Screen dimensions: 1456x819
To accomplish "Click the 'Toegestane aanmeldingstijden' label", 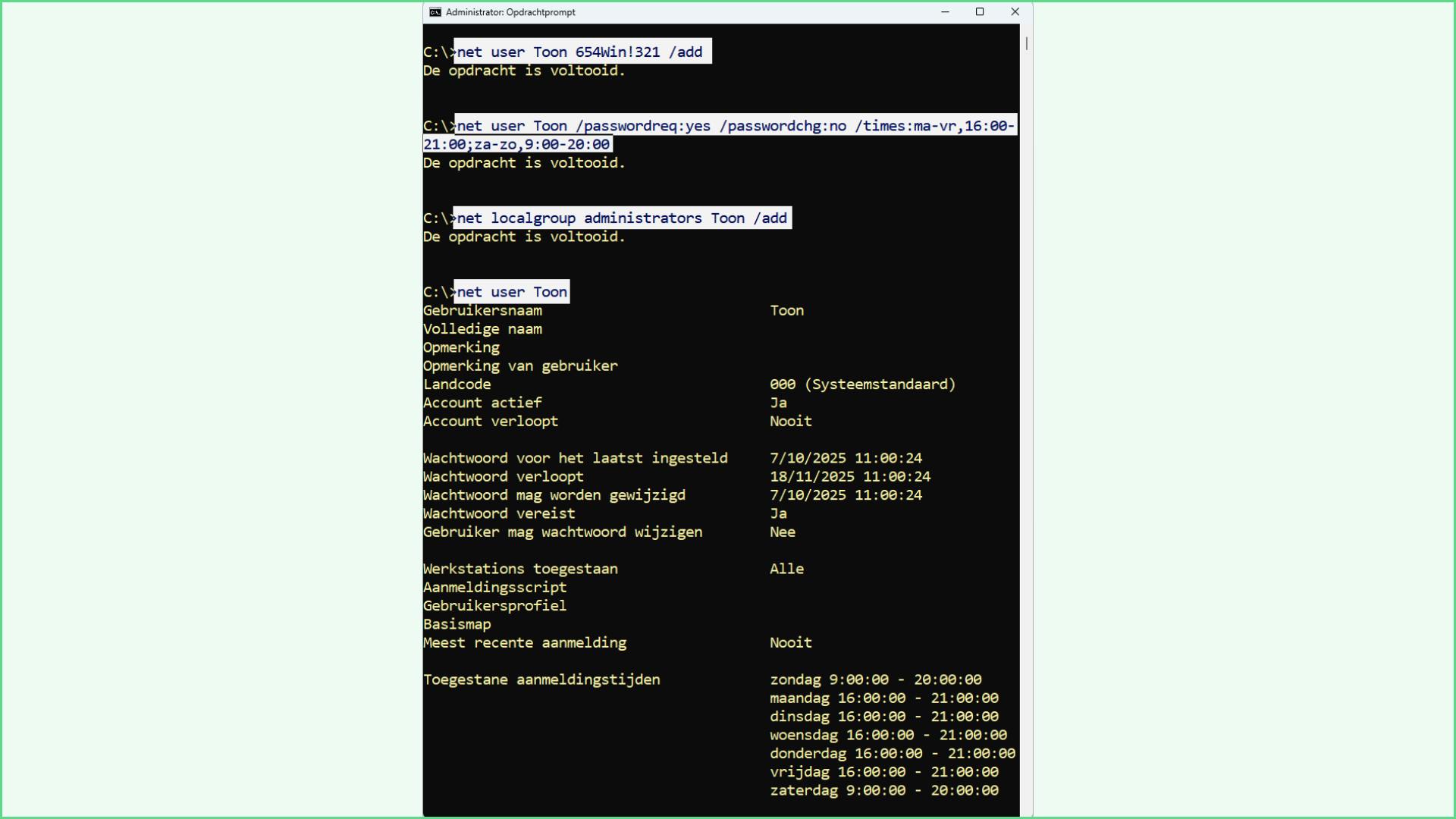I will pos(541,679).
